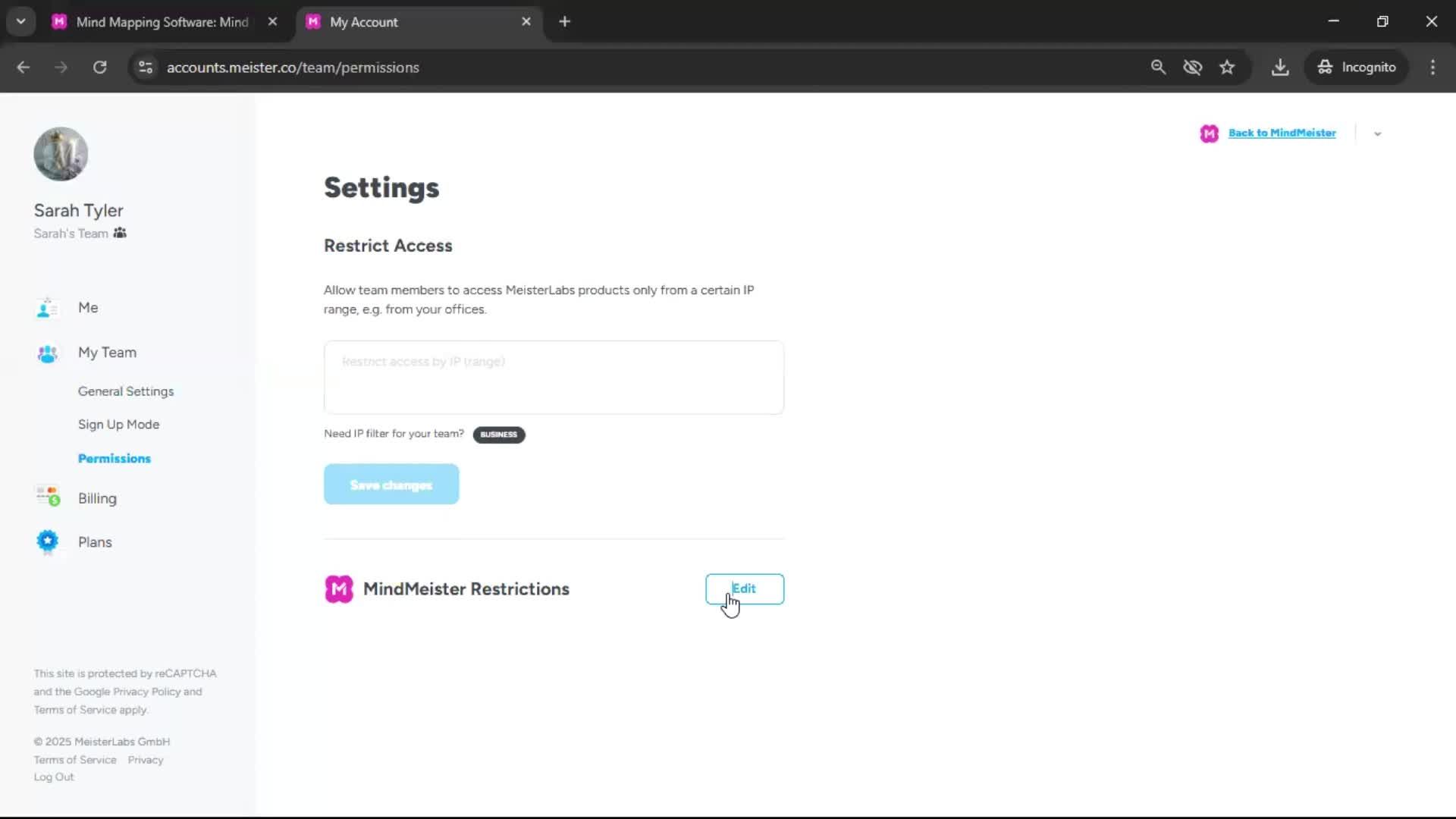The height and width of the screenshot is (819, 1456).
Task: Edit MindMeister Restrictions
Action: tap(745, 589)
